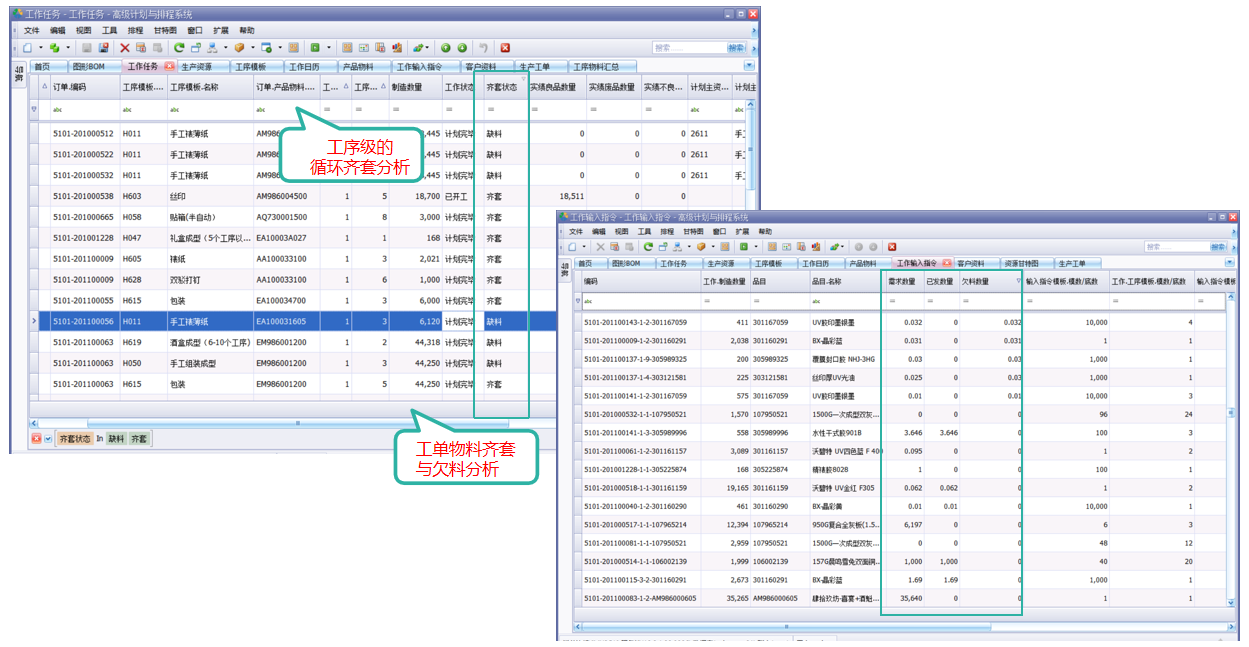Click New document icon in 工作输入指令 window toolbar
Screen dimensions: 1249x647
click(x=572, y=246)
